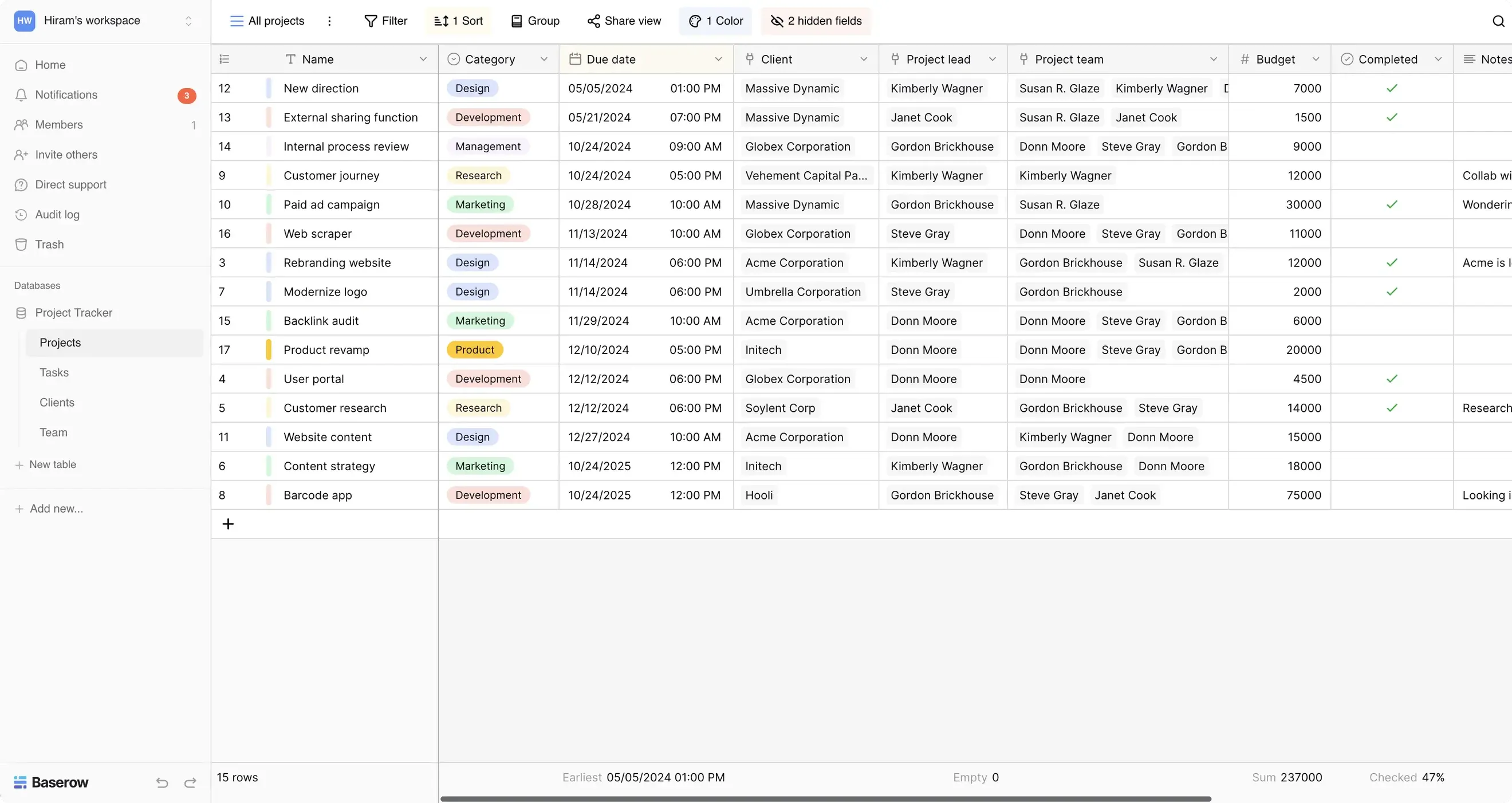Open view options three-dot menu
Viewport: 1512px width, 803px height.
[329, 21]
